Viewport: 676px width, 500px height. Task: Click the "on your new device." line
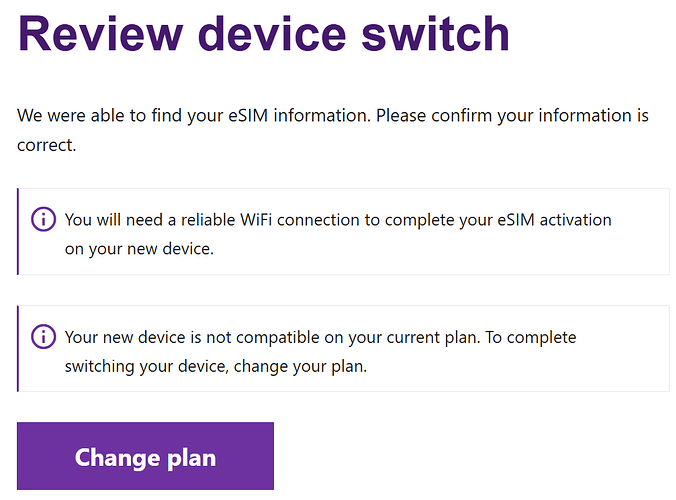tap(139, 248)
